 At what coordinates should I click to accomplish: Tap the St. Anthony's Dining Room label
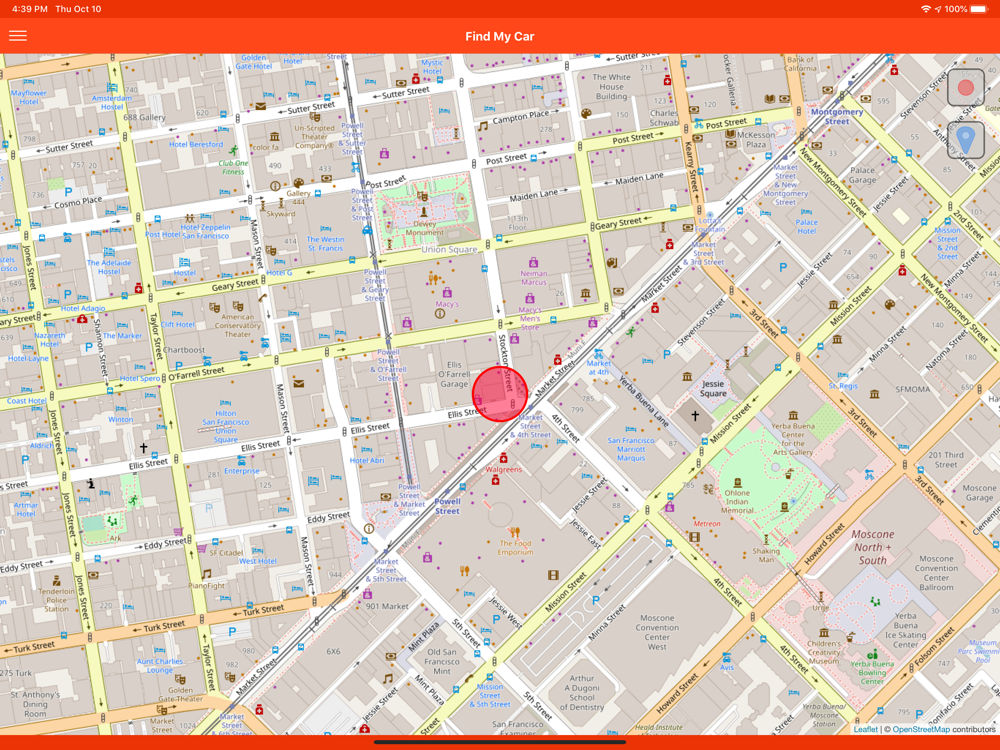click(35, 704)
